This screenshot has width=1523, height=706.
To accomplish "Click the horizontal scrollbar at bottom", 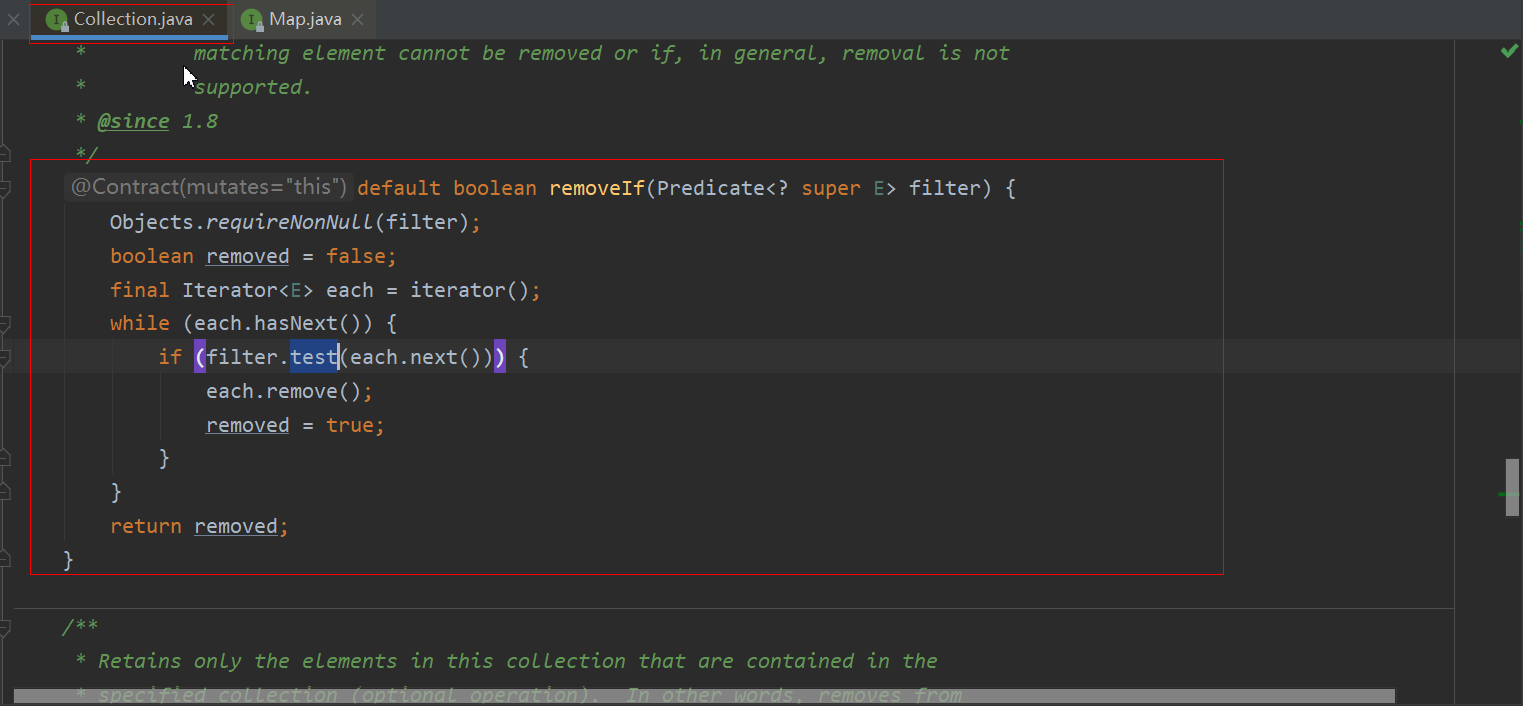I will 704,696.
